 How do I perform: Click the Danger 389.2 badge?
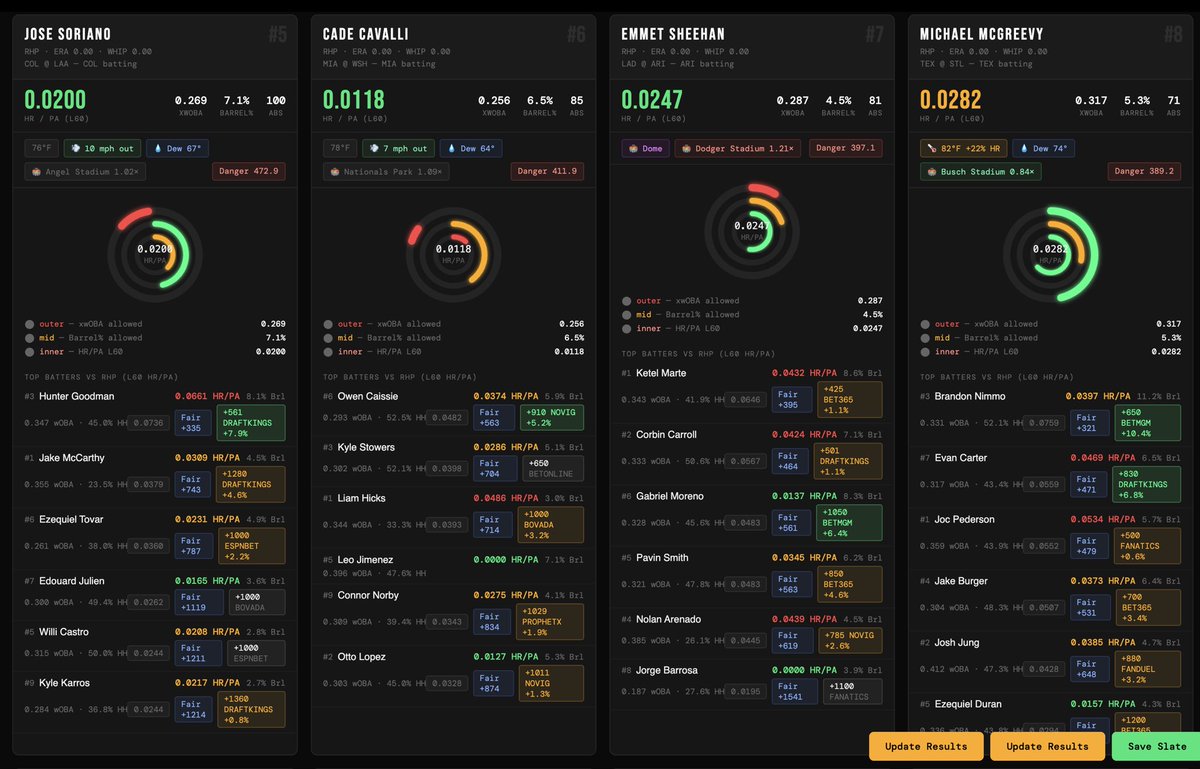coord(1144,172)
